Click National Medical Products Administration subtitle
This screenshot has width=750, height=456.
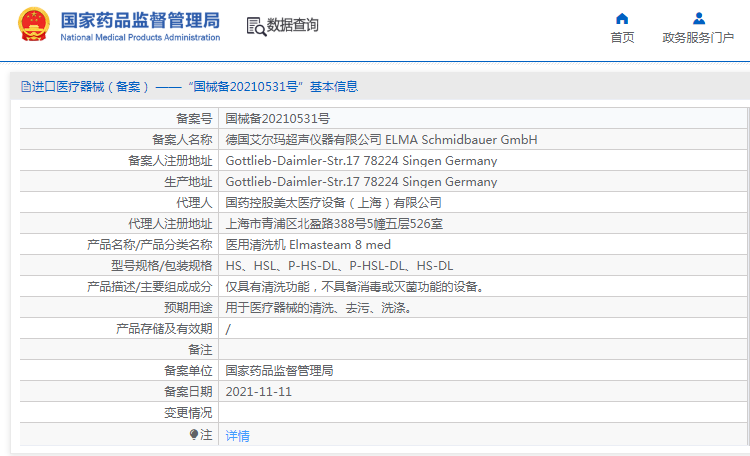tap(140, 37)
